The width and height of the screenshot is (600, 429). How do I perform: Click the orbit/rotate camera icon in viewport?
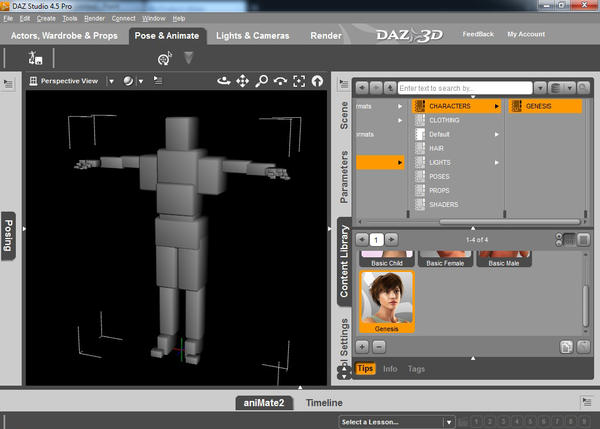tap(223, 80)
